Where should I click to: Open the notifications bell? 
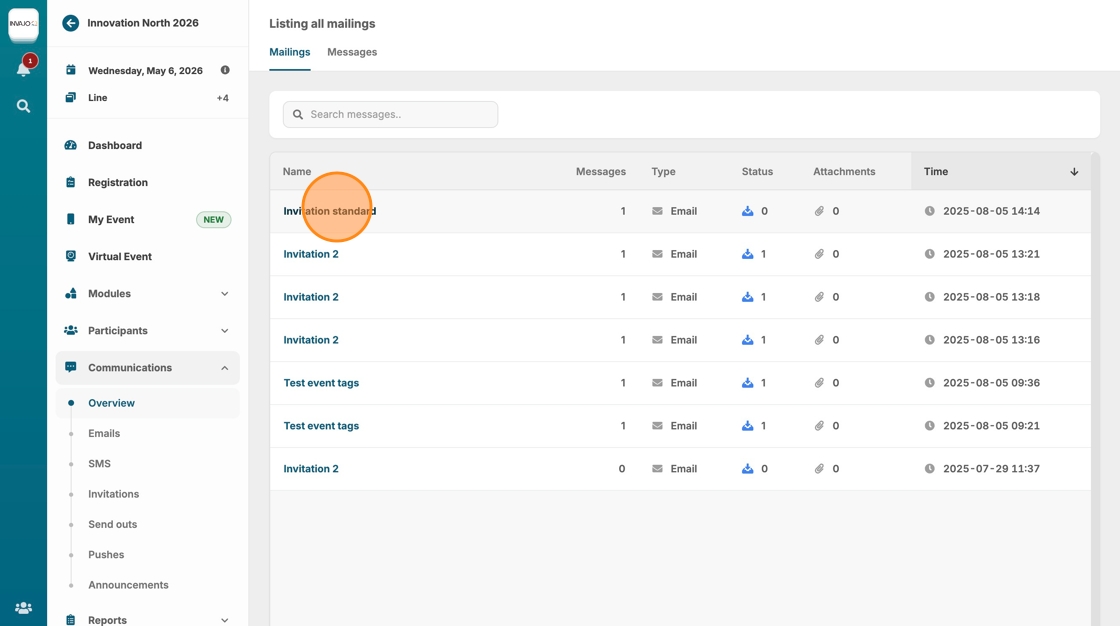[24, 69]
